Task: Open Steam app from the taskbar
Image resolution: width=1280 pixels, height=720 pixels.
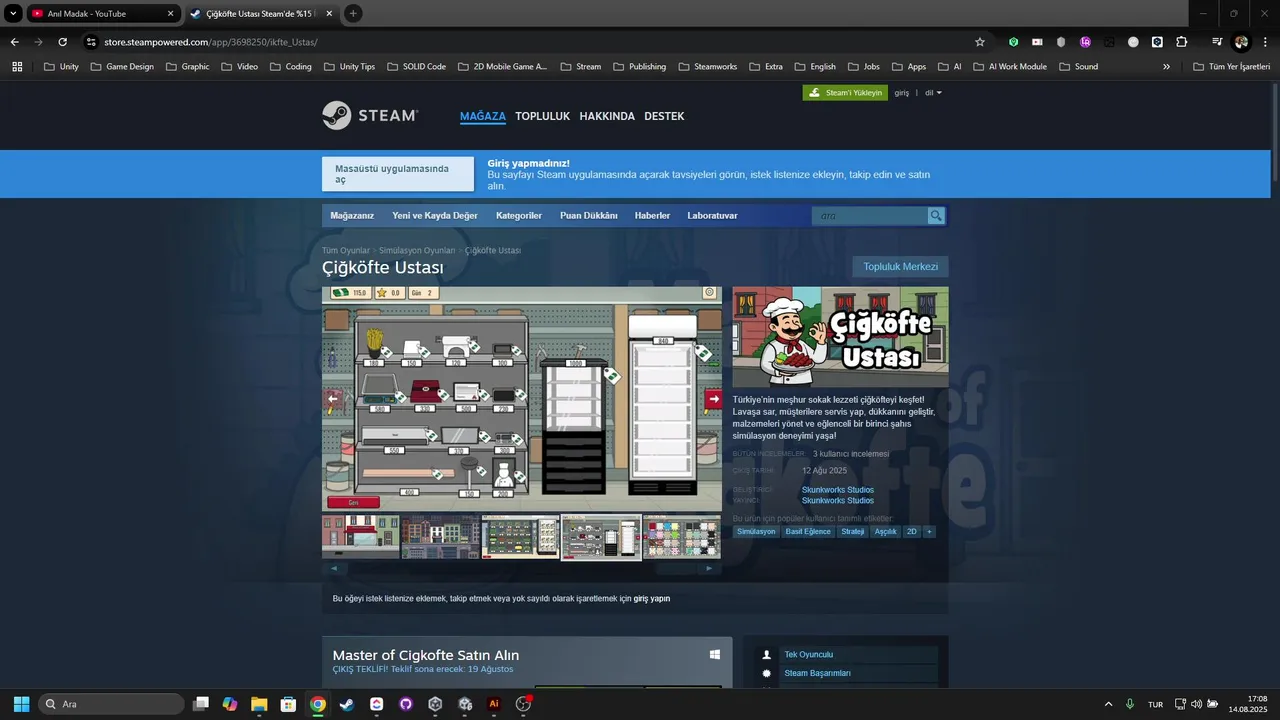Action: 346,704
